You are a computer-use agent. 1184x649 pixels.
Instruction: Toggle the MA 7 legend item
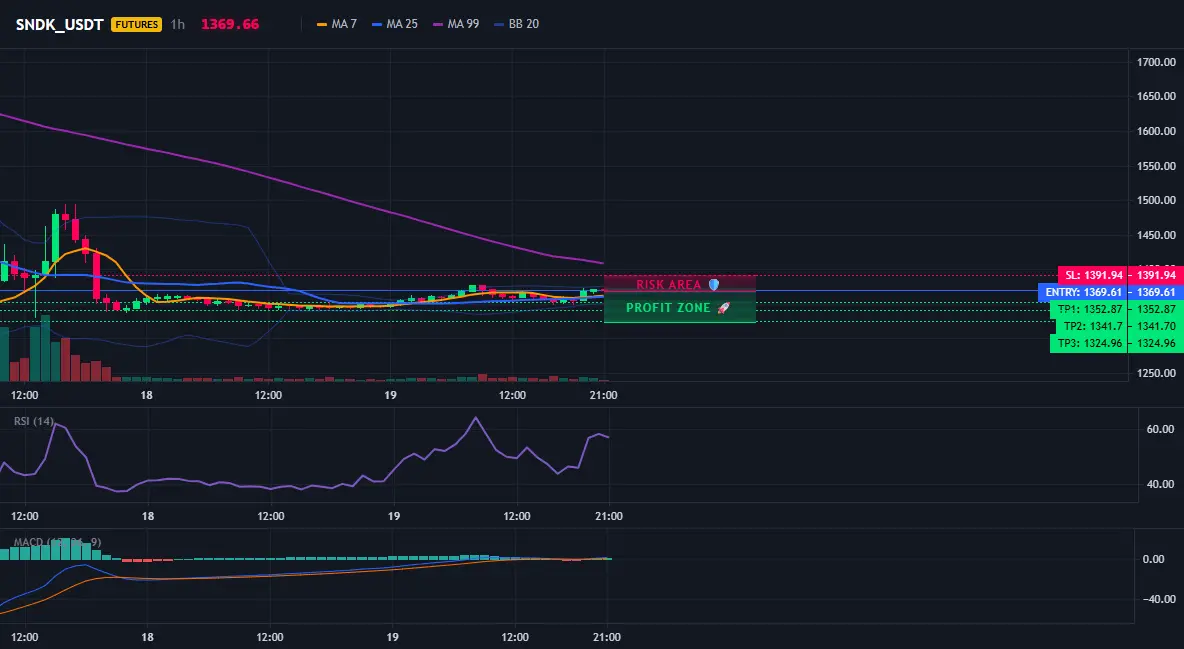pyautogui.click(x=337, y=24)
